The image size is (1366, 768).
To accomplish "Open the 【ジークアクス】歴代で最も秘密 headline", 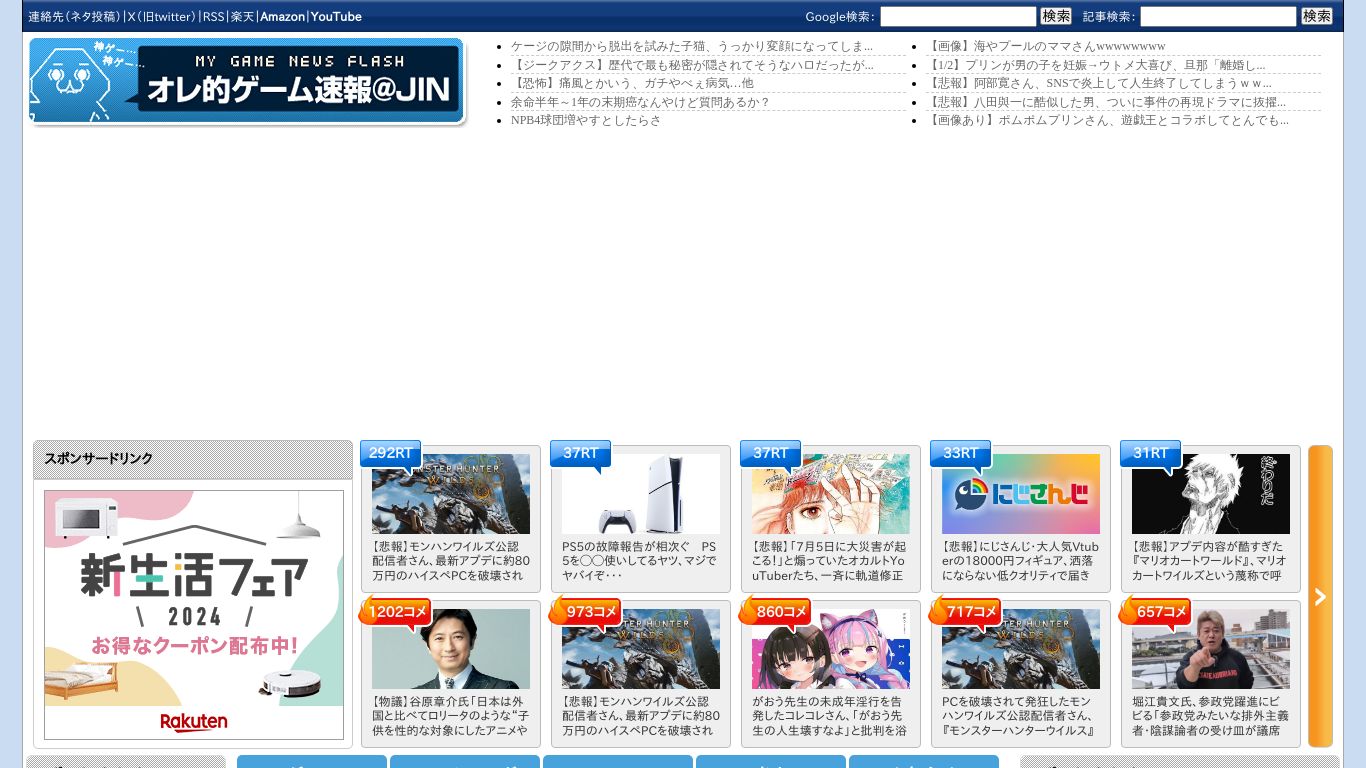I will (692, 65).
